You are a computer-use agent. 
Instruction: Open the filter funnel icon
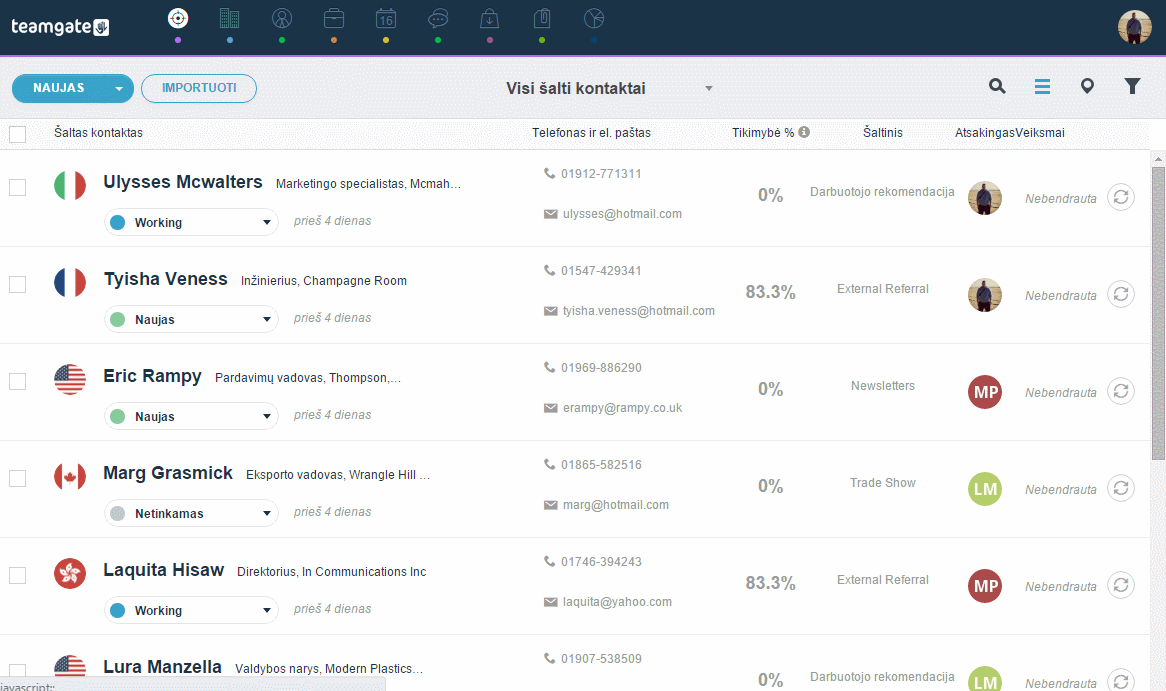coord(1132,87)
